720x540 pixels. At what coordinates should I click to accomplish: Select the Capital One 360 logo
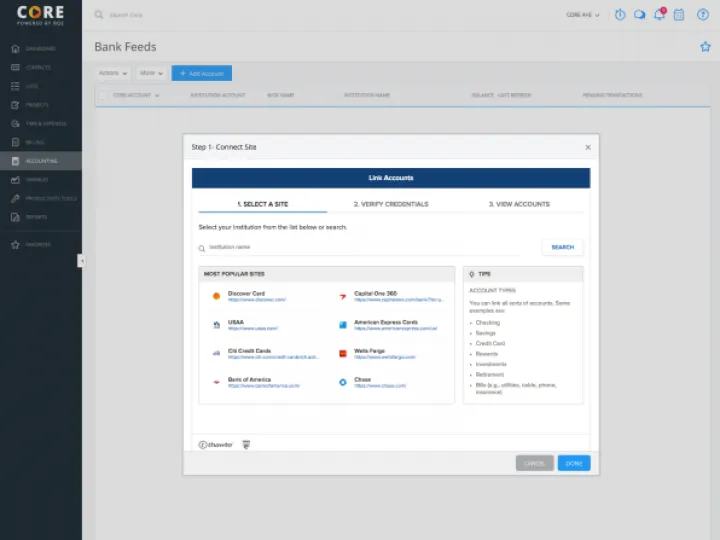click(x=343, y=296)
